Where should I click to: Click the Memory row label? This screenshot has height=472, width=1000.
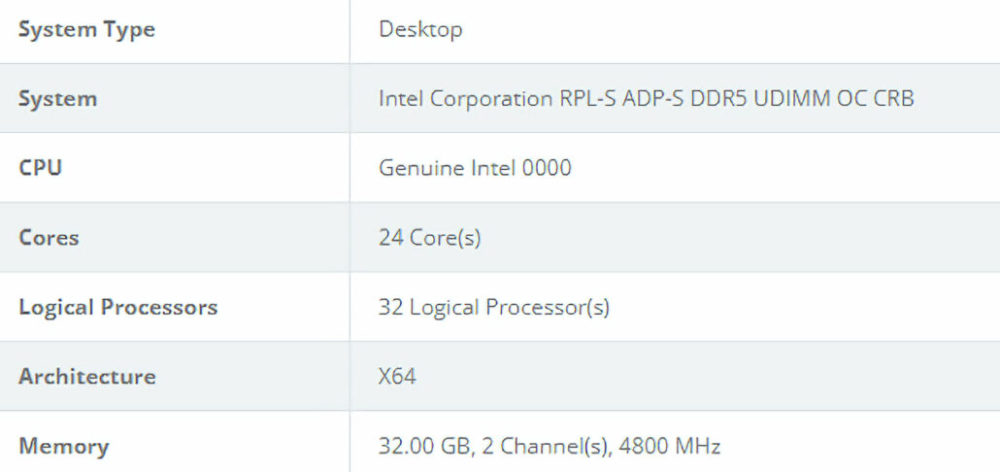64,446
